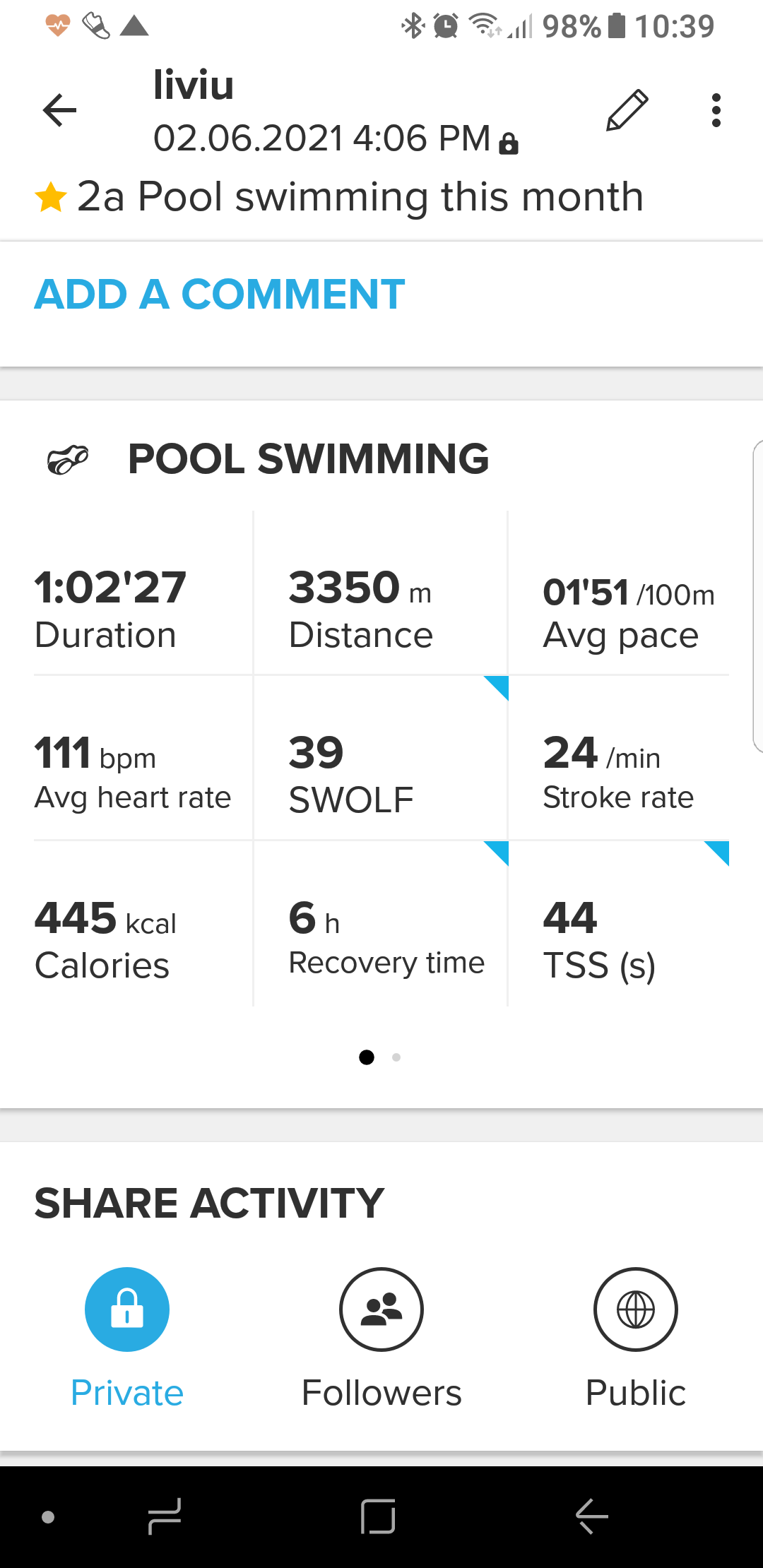Go to second stats page dot
This screenshot has height=1568, width=763.
click(x=396, y=1057)
